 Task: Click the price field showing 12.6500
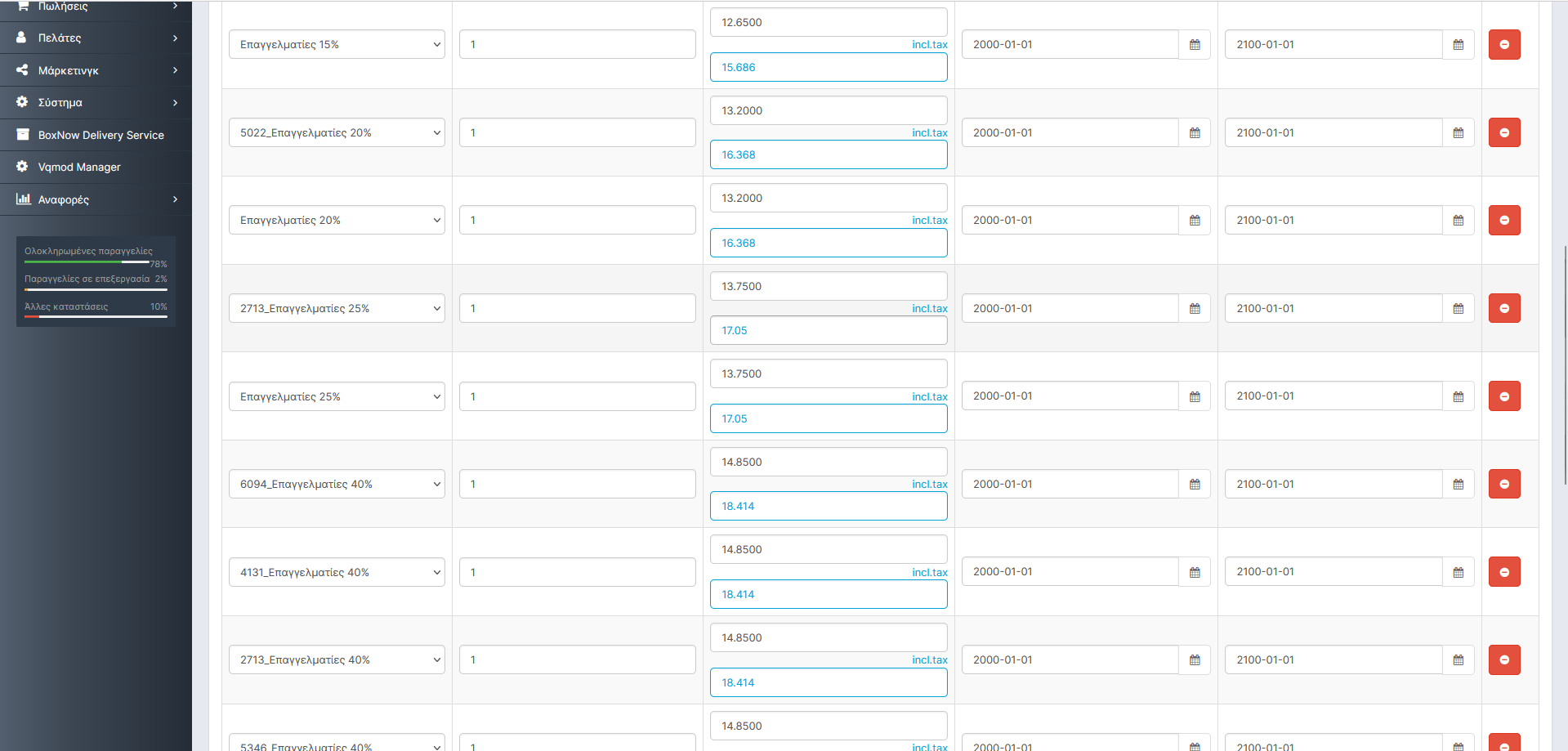[x=828, y=22]
